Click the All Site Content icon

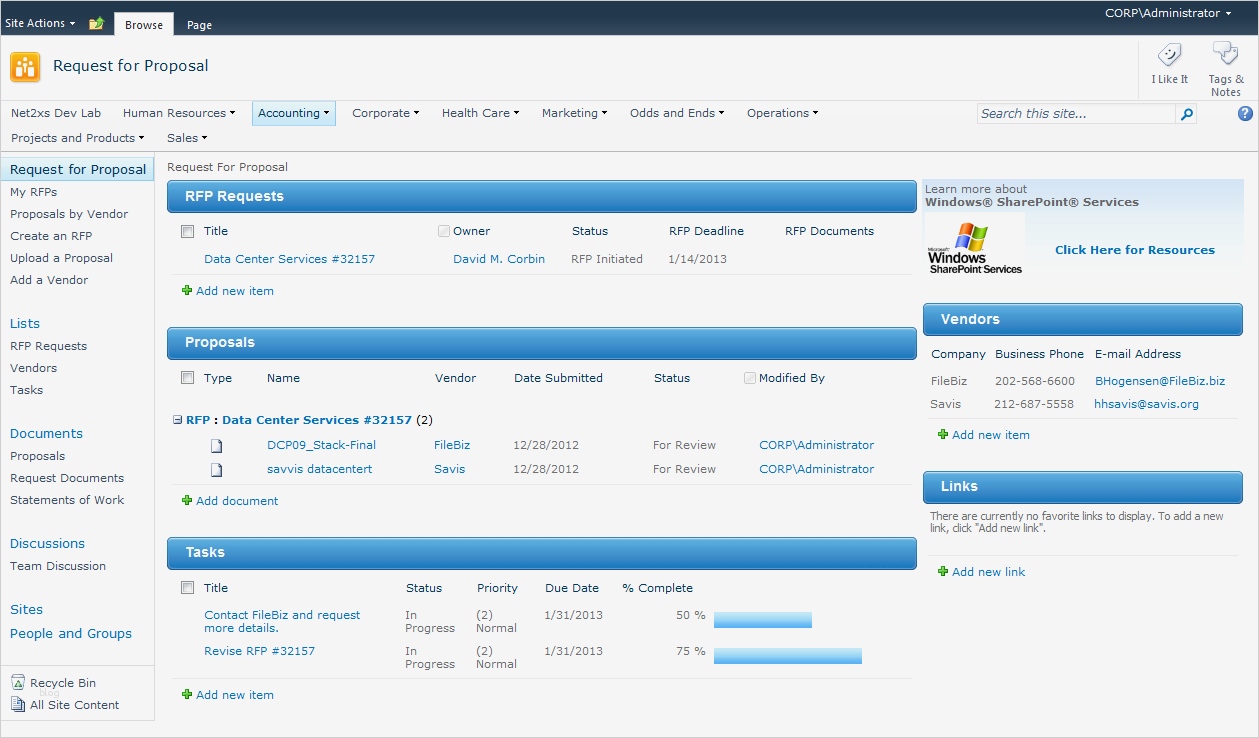tap(17, 704)
